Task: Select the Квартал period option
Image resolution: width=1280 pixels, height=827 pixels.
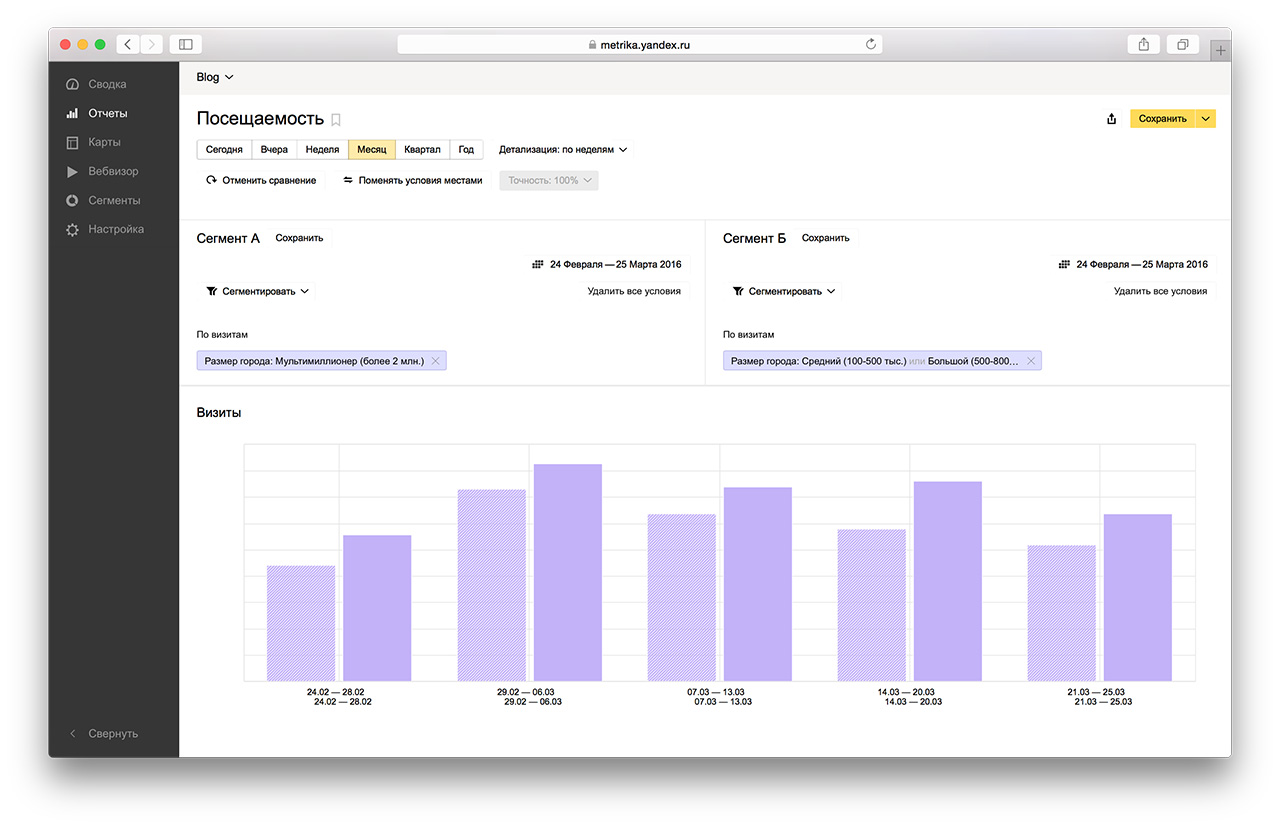Action: [x=422, y=150]
